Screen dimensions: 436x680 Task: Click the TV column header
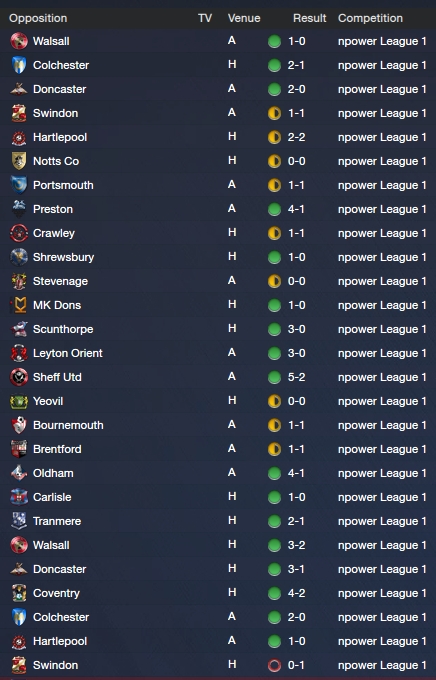tap(205, 18)
